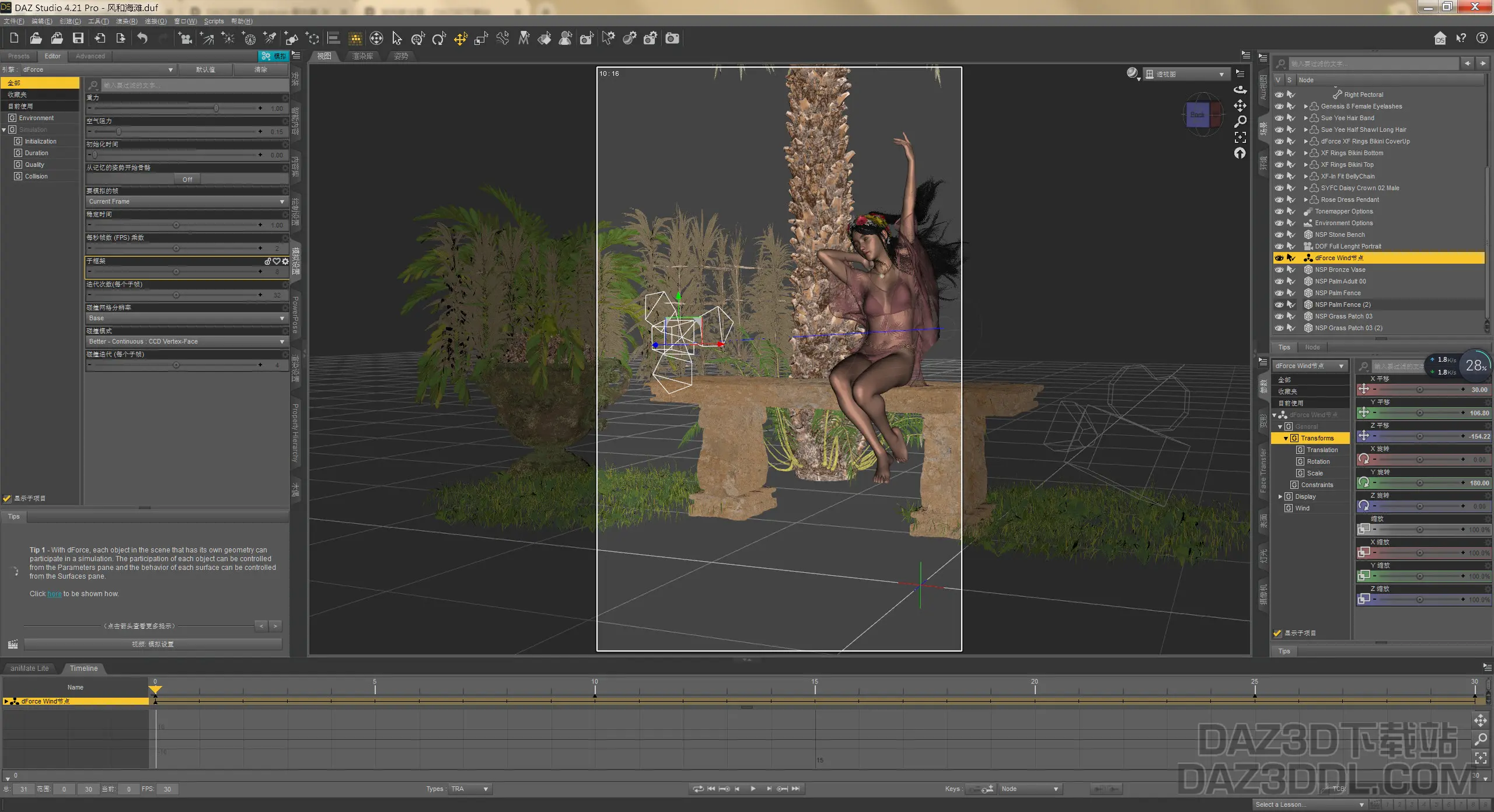The height and width of the screenshot is (812, 1494).
Task: Reset the viewport camera
Action: pos(1240,153)
